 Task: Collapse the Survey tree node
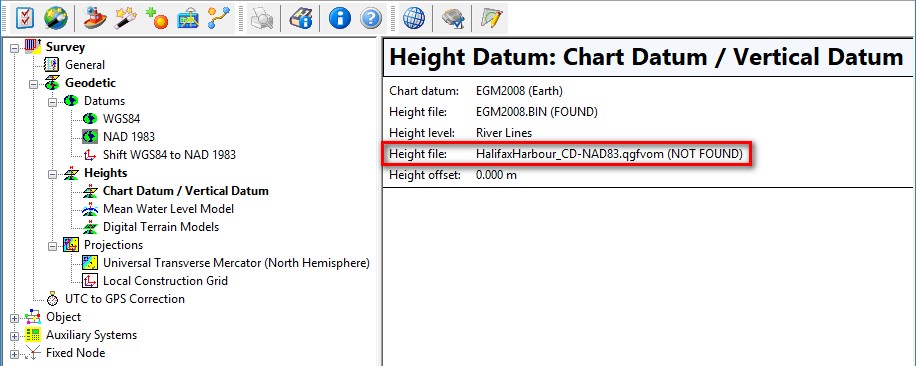click(x=14, y=48)
